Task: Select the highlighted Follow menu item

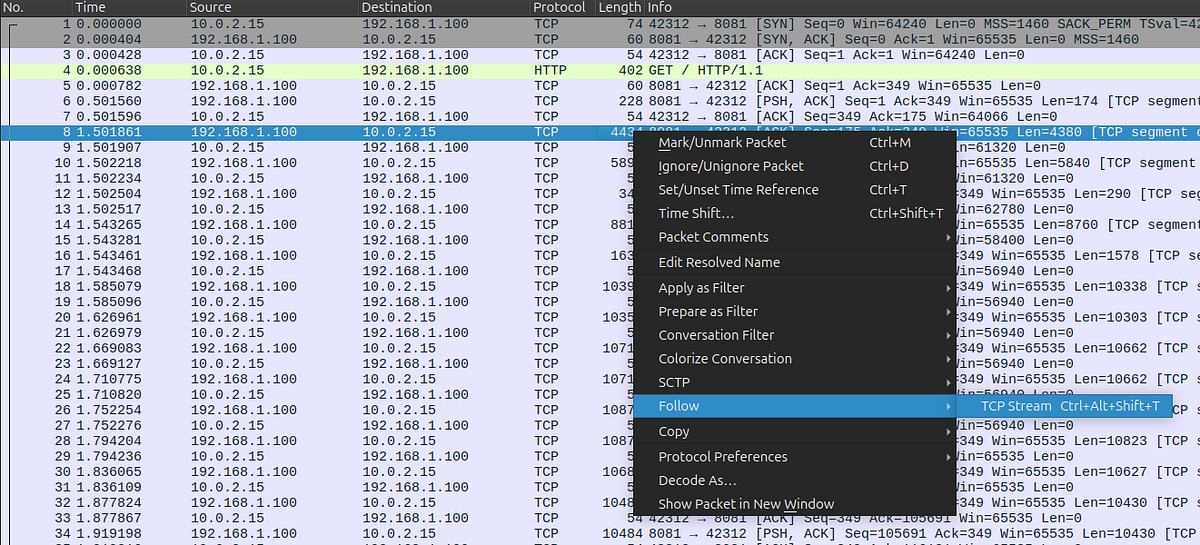Action: click(795, 406)
